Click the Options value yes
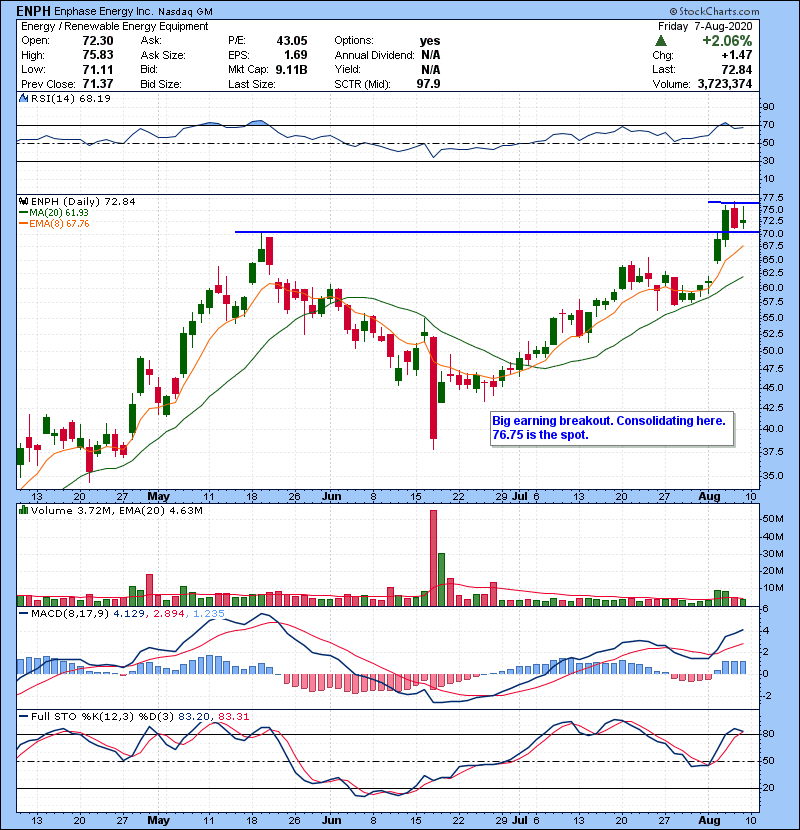Screen dimensions: 800x830 [430, 41]
